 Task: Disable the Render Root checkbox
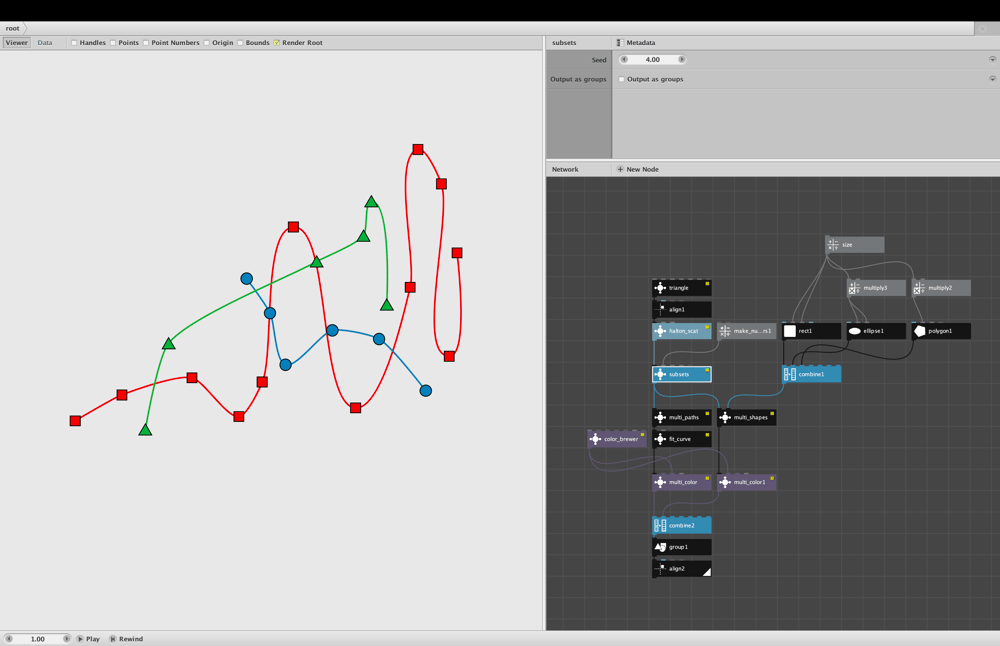click(x=277, y=43)
